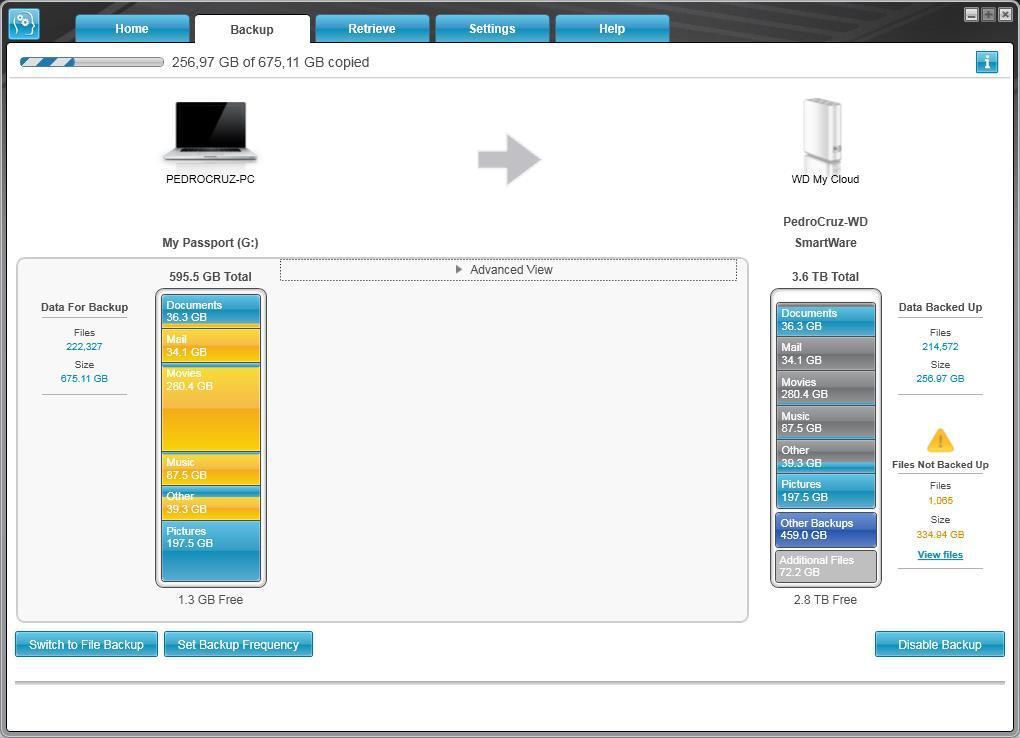Click the 3.6 TB Total label
The width and height of the screenshot is (1020, 738).
[x=825, y=277]
